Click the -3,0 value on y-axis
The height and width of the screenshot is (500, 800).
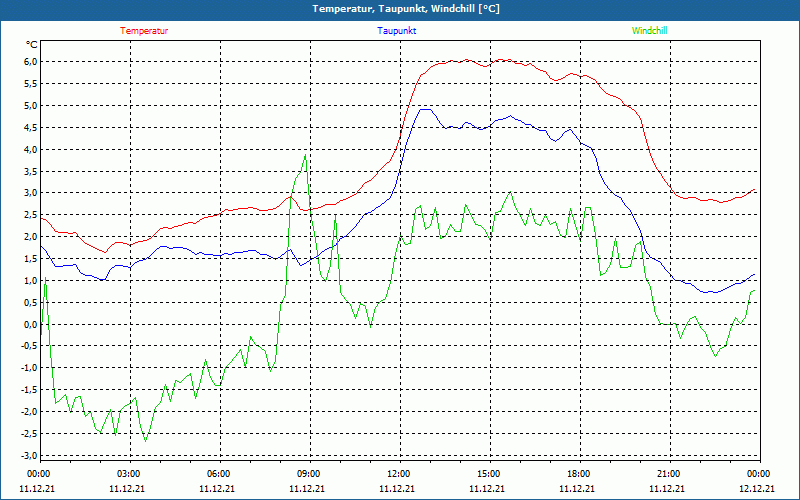[30, 456]
